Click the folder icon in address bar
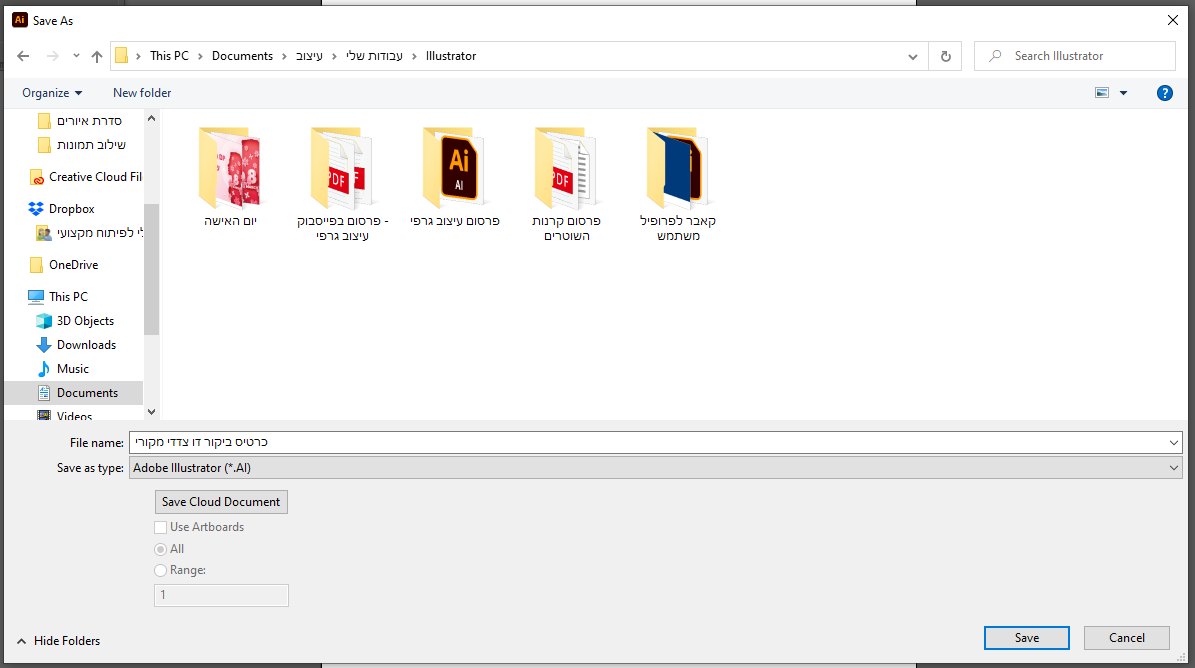The image size is (1195, 668). click(121, 56)
